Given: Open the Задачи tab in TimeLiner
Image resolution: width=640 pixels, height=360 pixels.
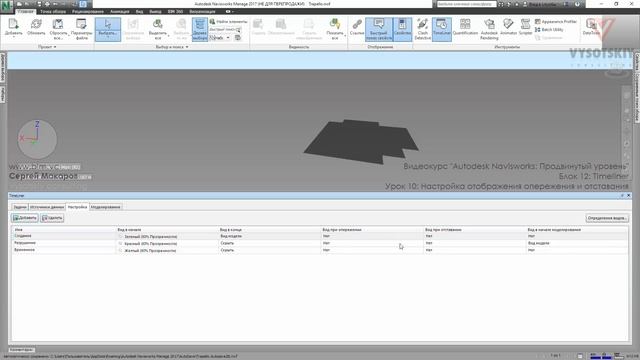Looking at the screenshot, I should pyautogui.click(x=20, y=207).
